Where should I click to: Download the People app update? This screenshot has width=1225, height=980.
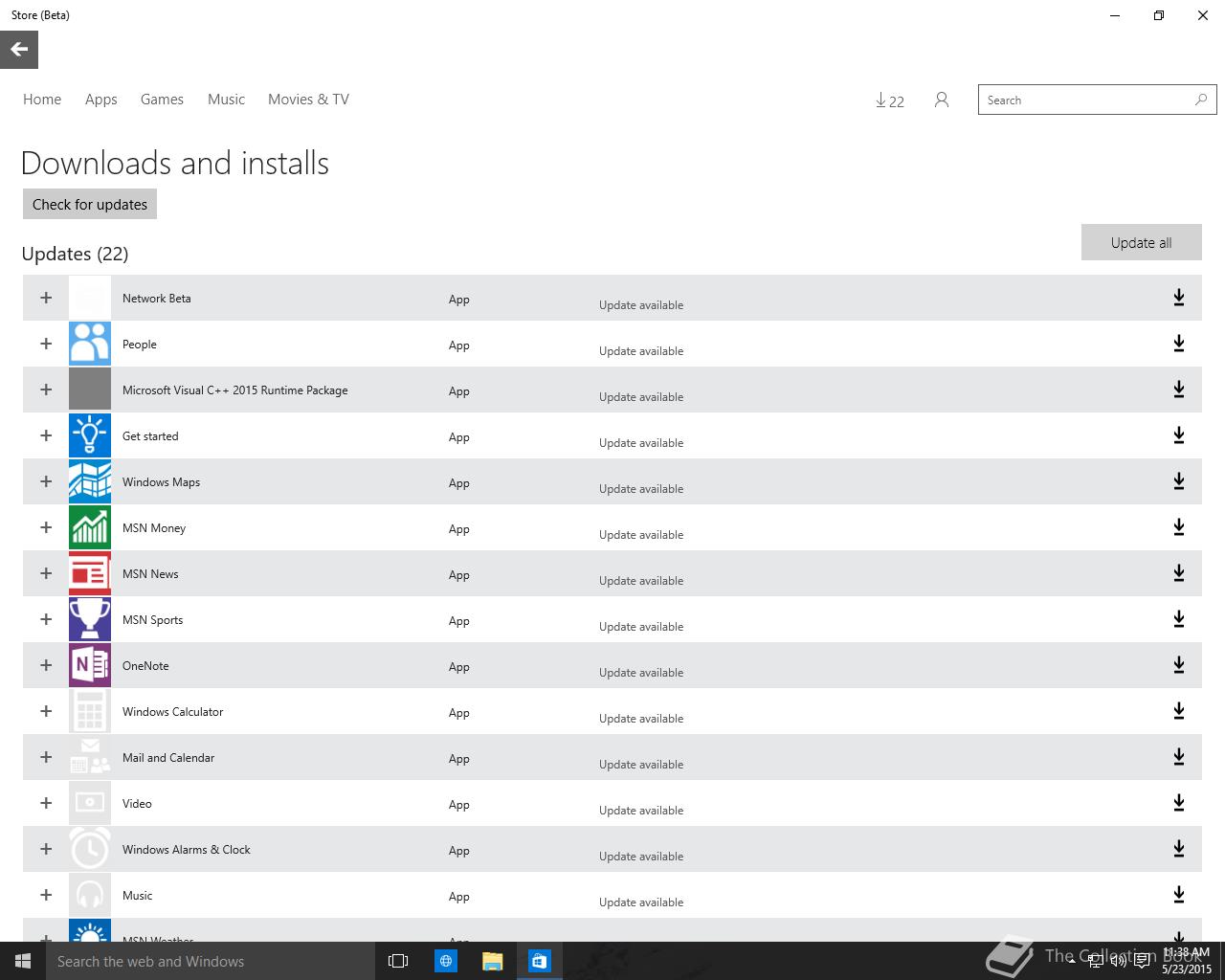[1179, 344]
